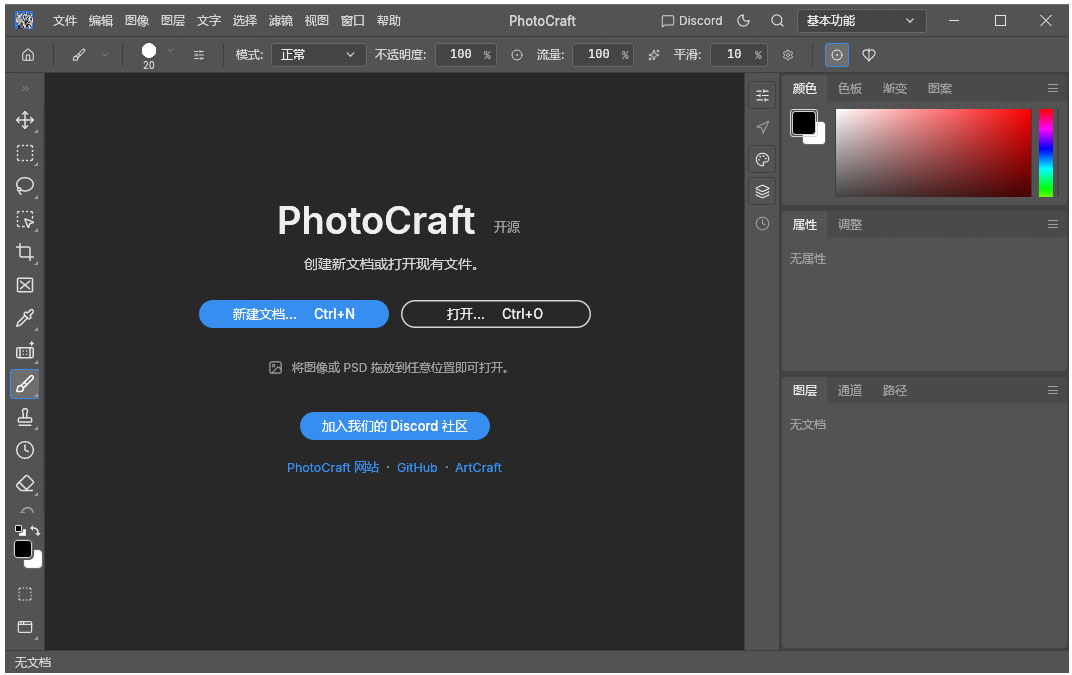Select the Spot Healing tool

pos(25,352)
